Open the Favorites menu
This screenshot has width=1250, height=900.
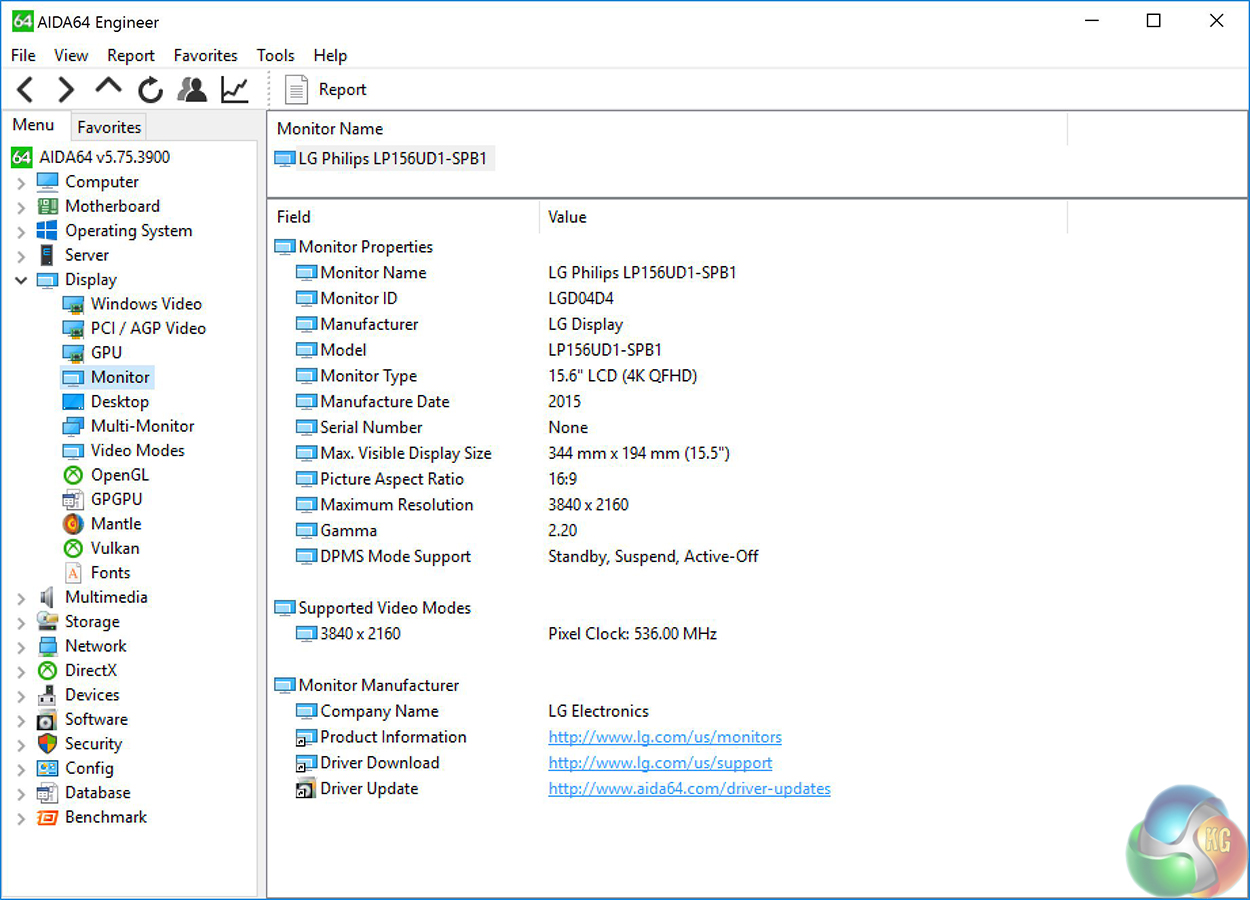tap(205, 55)
